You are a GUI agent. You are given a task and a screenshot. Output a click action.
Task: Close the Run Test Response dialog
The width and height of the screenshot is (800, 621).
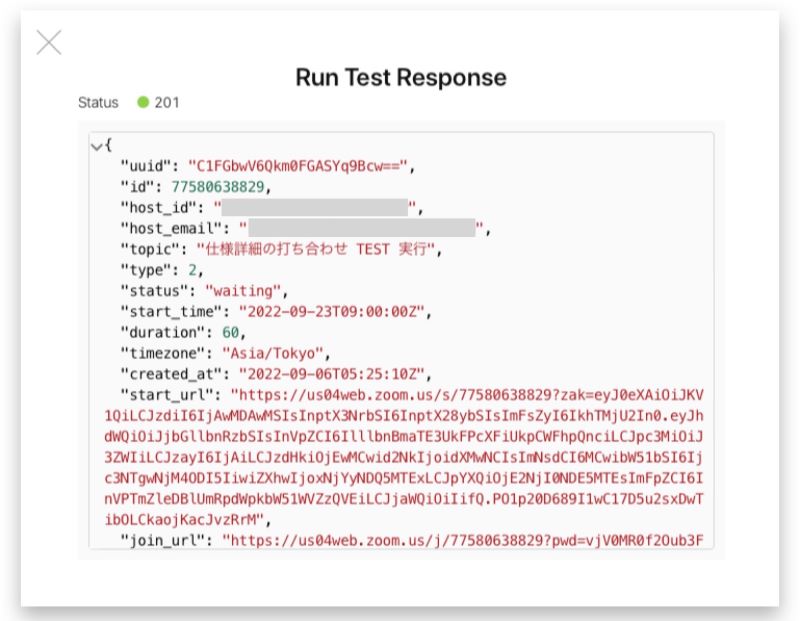point(49,42)
